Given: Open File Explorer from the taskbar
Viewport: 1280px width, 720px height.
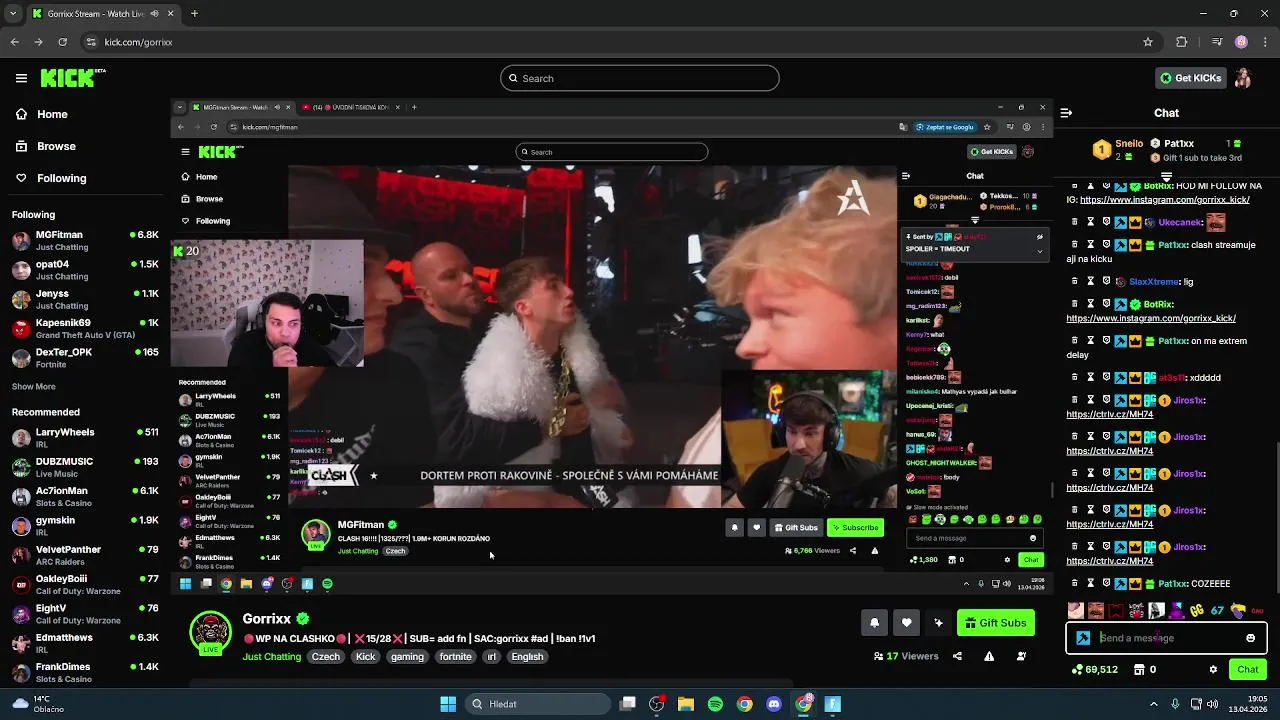Looking at the screenshot, I should click(686, 704).
